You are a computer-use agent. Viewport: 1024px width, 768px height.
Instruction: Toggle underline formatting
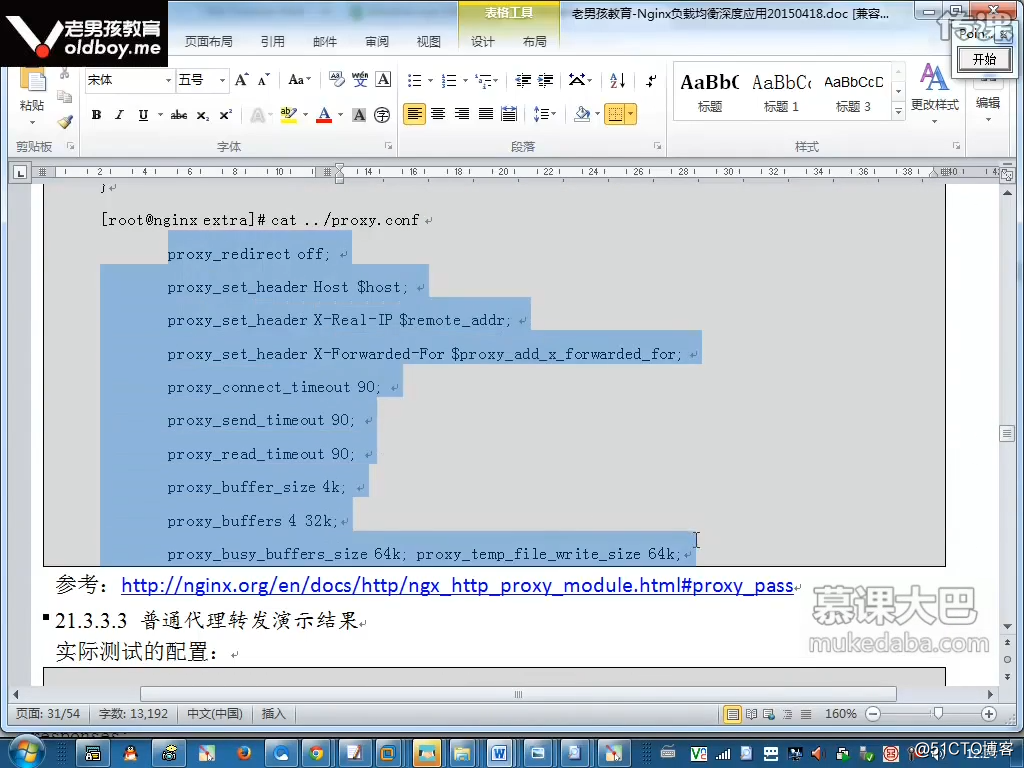(143, 115)
